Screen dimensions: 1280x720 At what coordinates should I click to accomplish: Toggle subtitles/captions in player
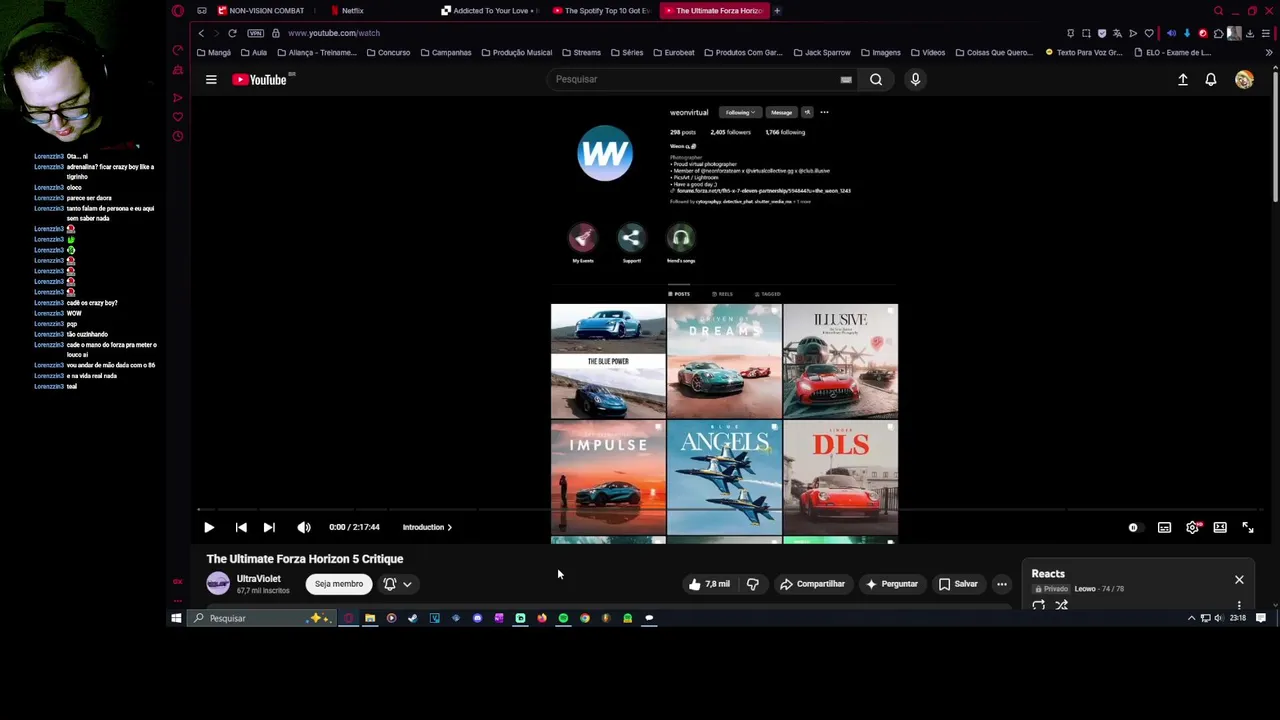click(1164, 527)
